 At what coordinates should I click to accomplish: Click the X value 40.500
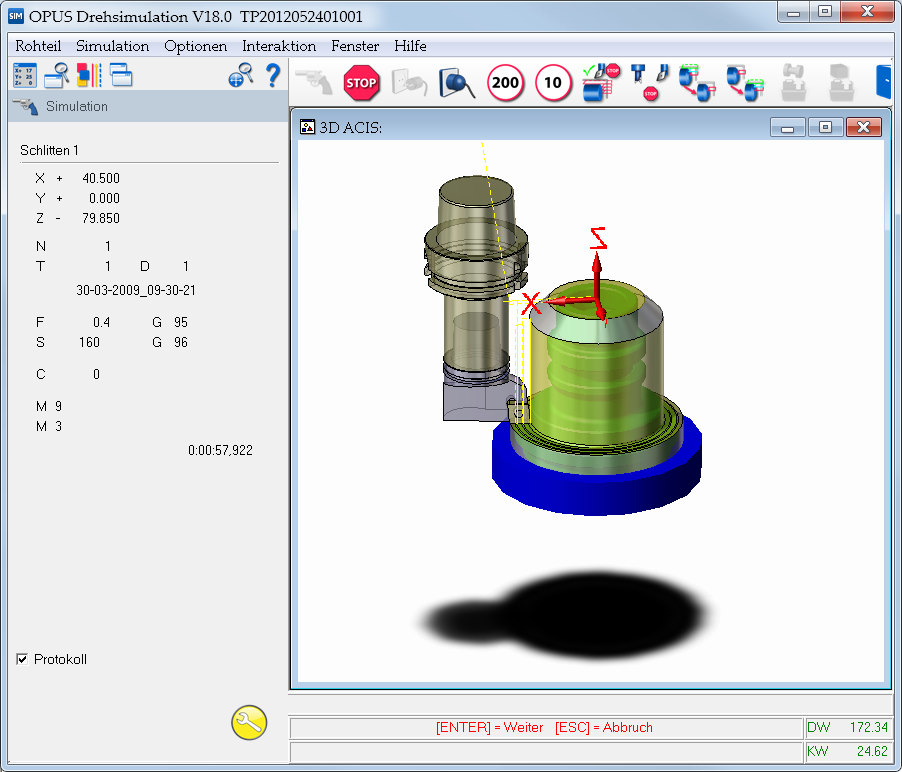(101, 178)
